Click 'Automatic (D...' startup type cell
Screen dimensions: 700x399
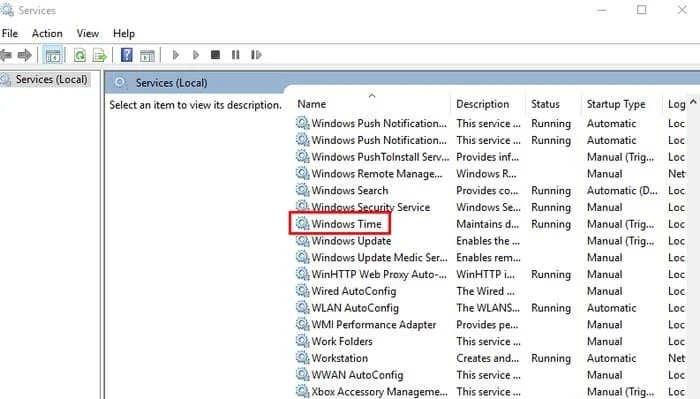pos(622,190)
